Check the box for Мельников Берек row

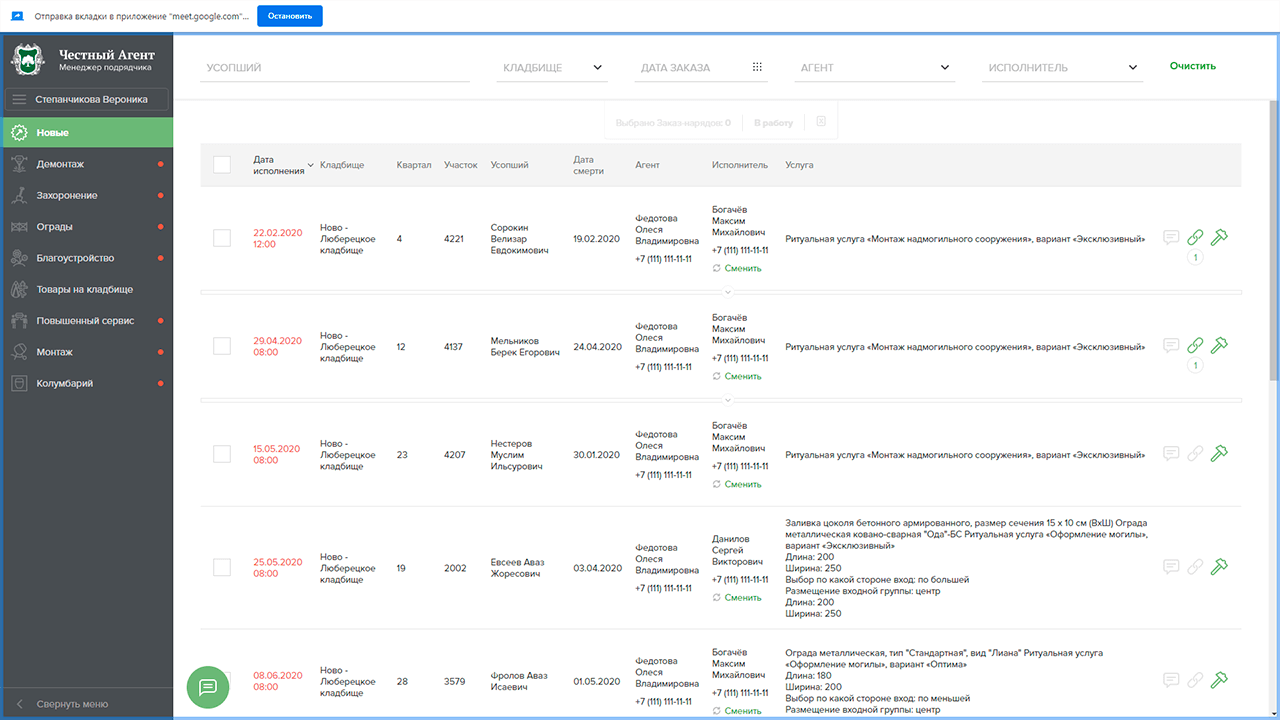(222, 346)
